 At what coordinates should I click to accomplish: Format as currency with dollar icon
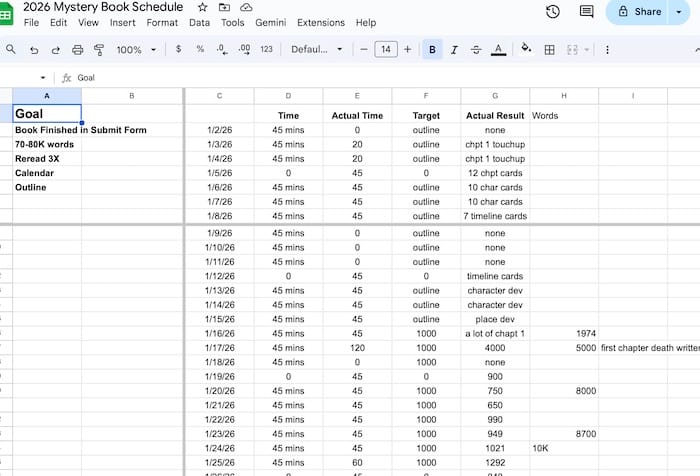click(179, 49)
